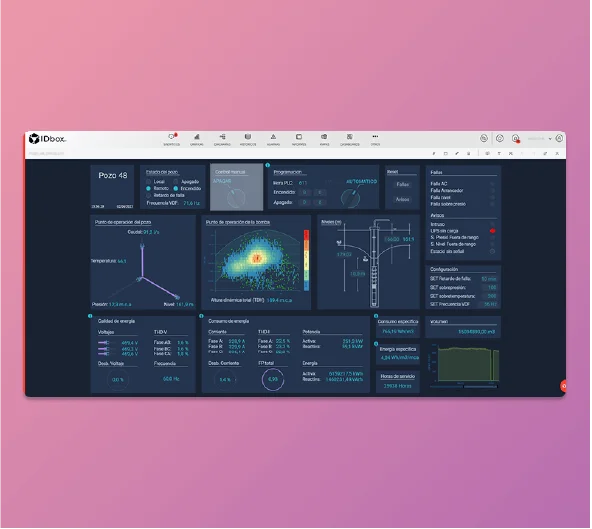The width and height of the screenshot is (592, 529).
Task: Click the Altura dinámica total value
Action: [x=279, y=301]
